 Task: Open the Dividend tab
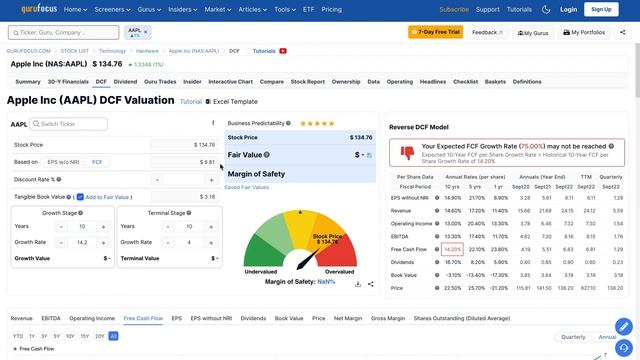[125, 82]
